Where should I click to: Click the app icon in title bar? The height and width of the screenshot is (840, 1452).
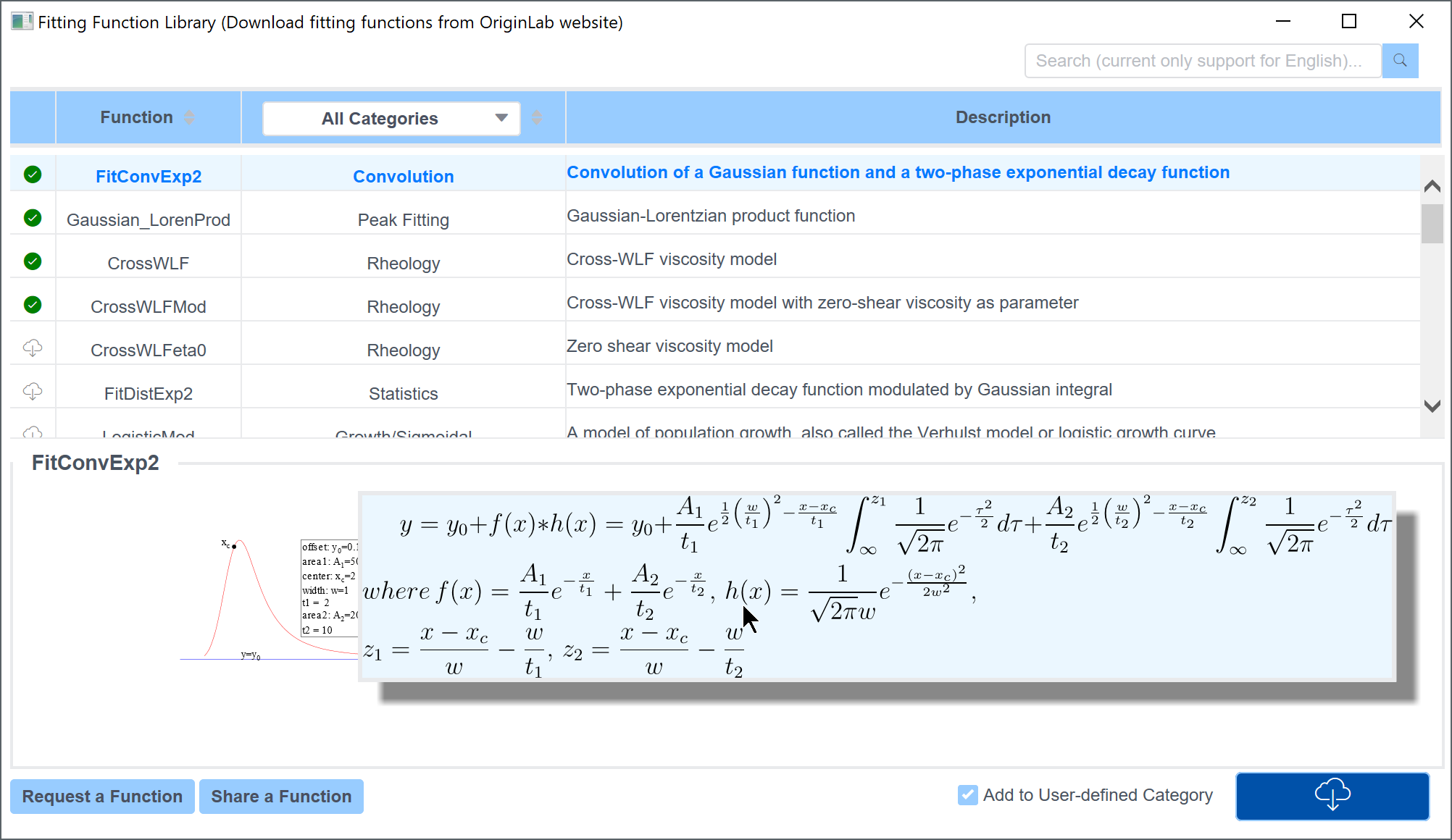[x=22, y=22]
